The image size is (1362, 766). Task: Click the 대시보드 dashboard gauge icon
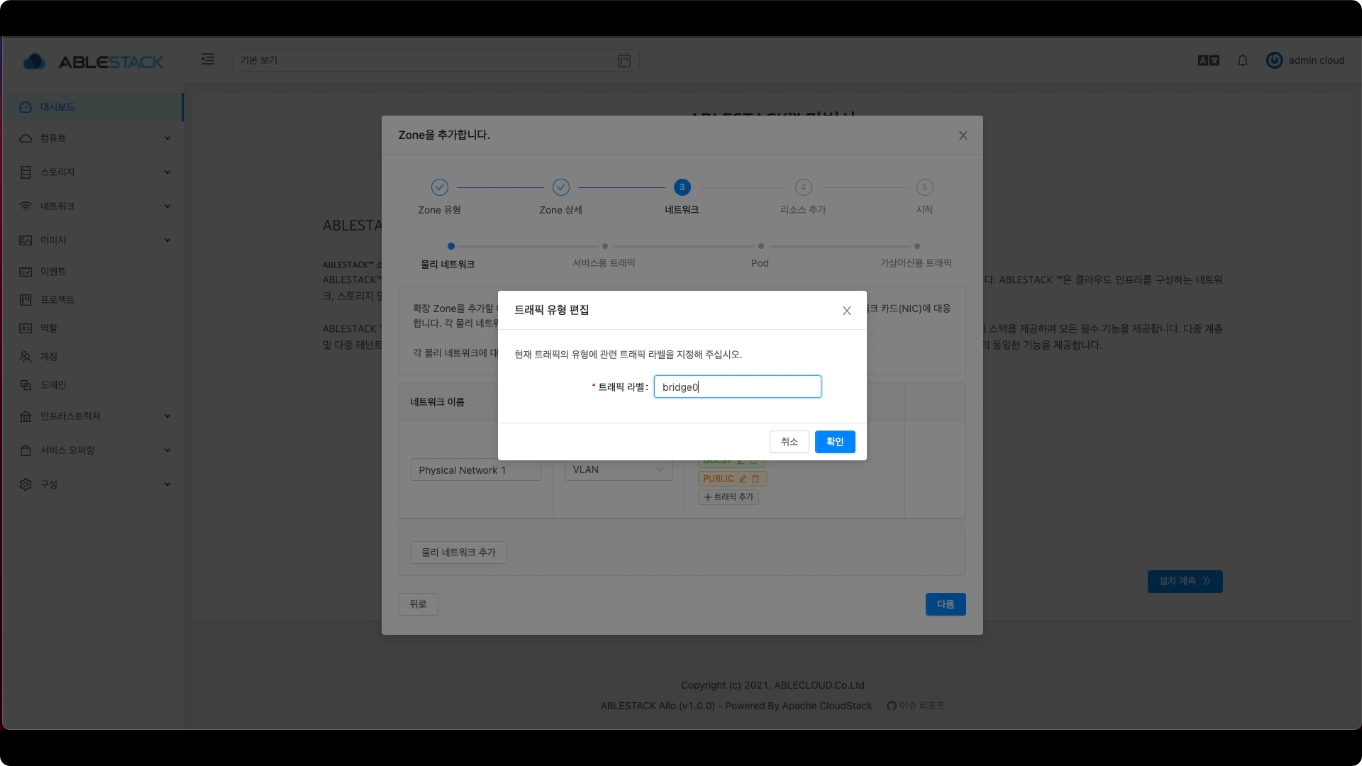(26, 107)
